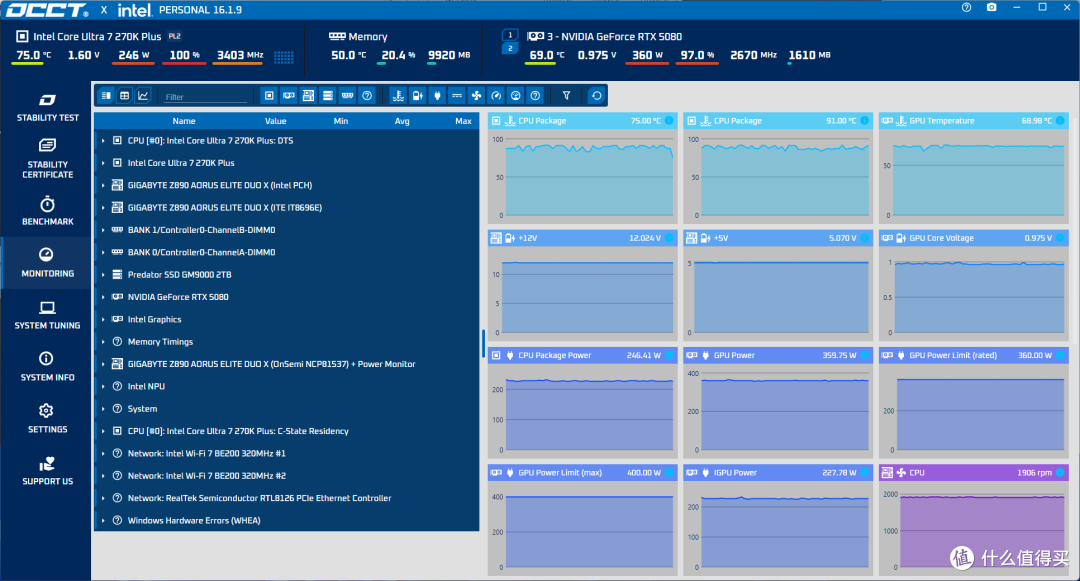Open the System Info section
Viewport: 1080px width, 581px height.
[48, 366]
